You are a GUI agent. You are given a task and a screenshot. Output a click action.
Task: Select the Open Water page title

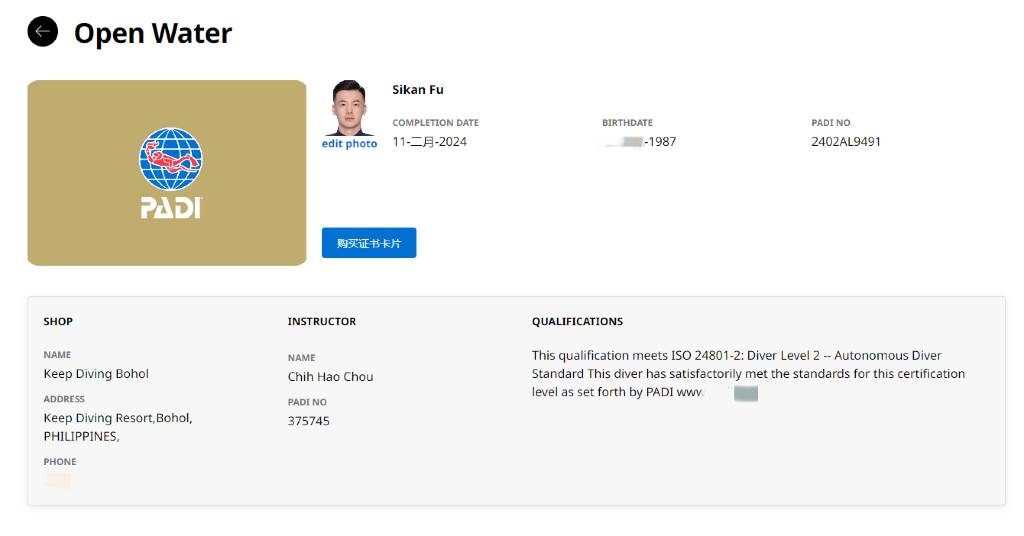[153, 33]
